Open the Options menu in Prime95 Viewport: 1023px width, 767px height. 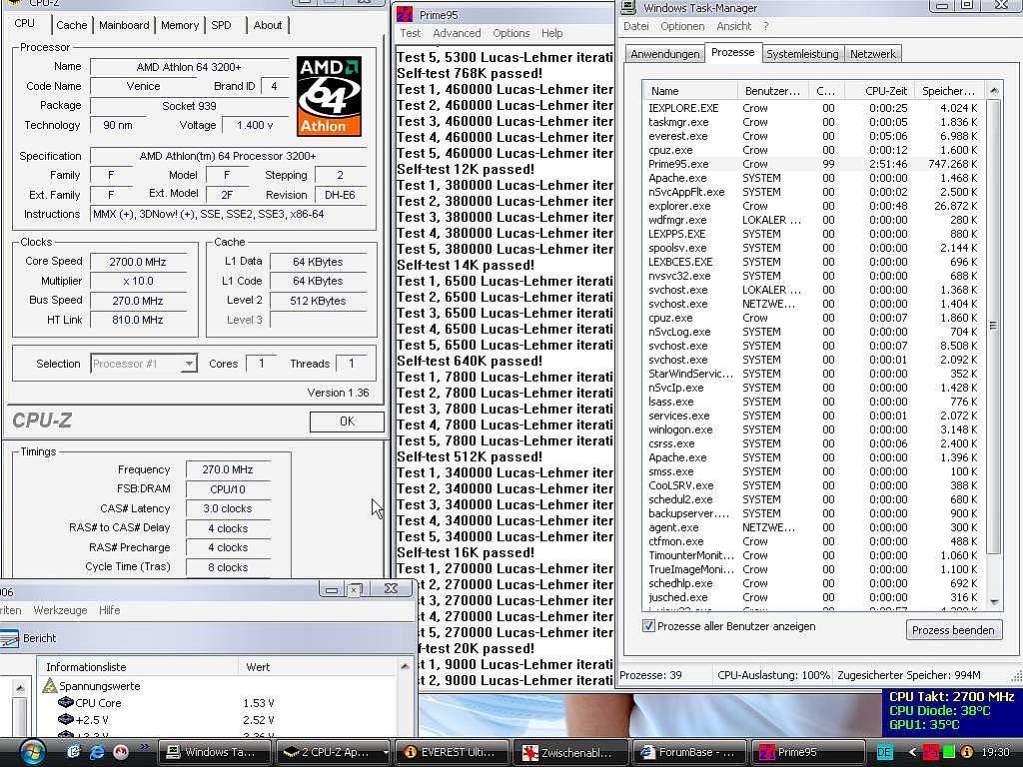click(511, 33)
